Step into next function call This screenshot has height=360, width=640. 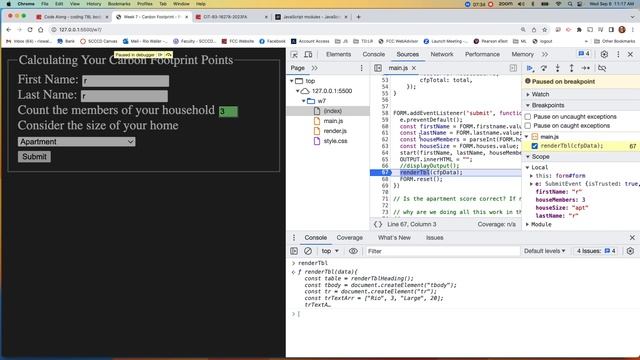pyautogui.click(x=558, y=68)
